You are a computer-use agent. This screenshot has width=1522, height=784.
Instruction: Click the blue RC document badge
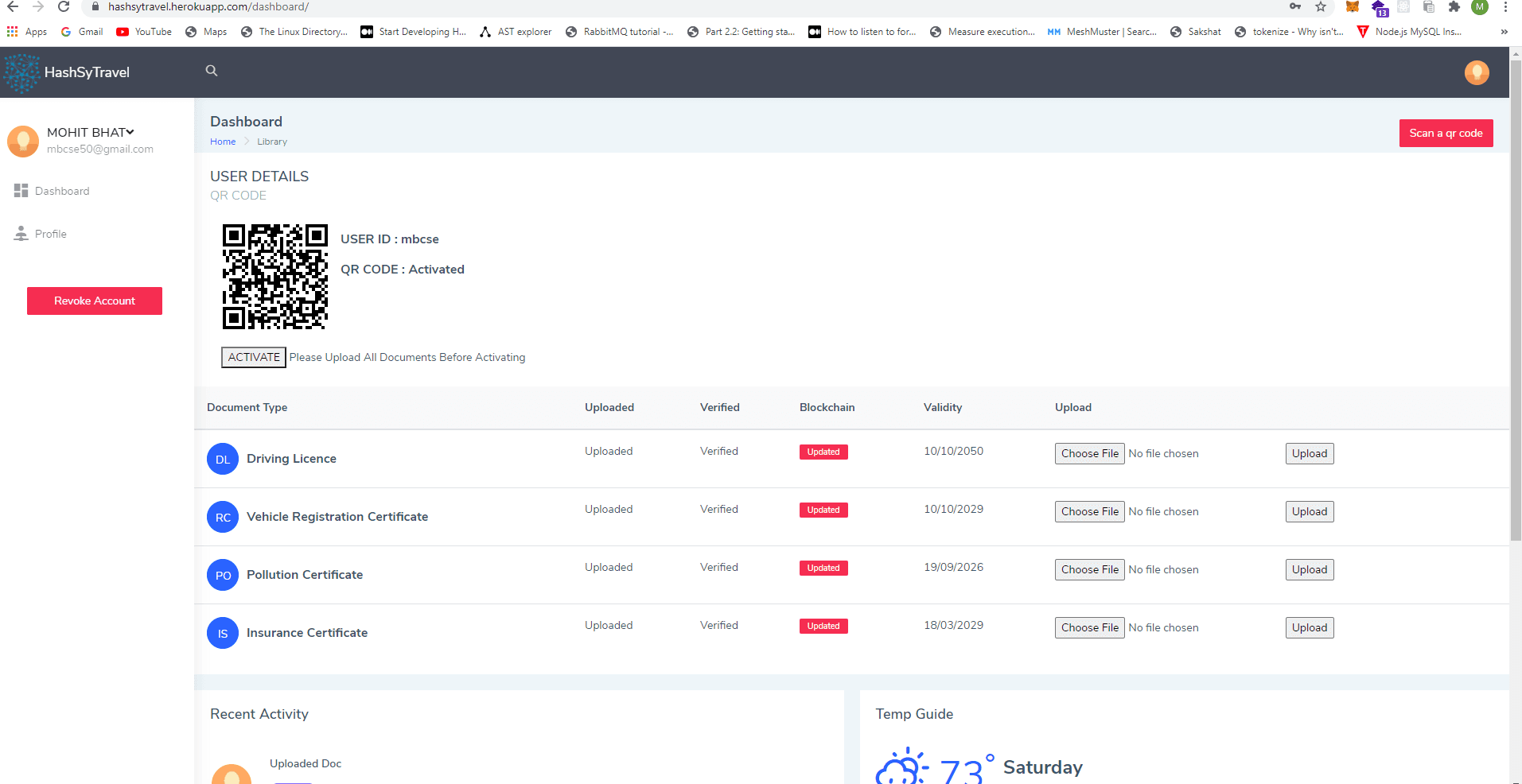pos(223,517)
